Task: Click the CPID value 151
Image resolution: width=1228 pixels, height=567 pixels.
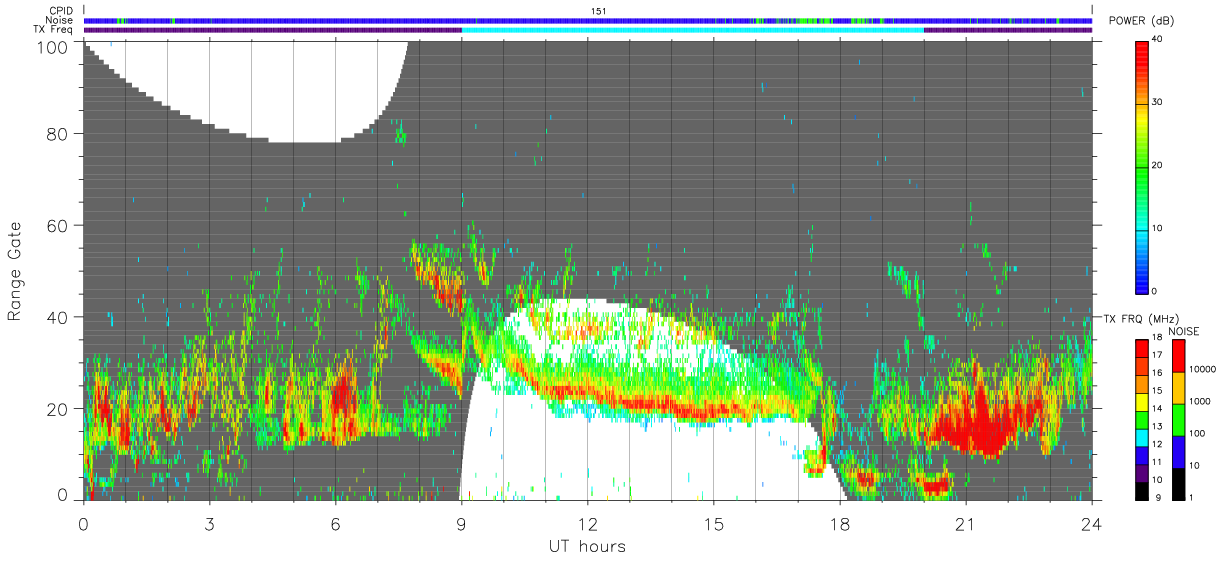Action: [599, 11]
